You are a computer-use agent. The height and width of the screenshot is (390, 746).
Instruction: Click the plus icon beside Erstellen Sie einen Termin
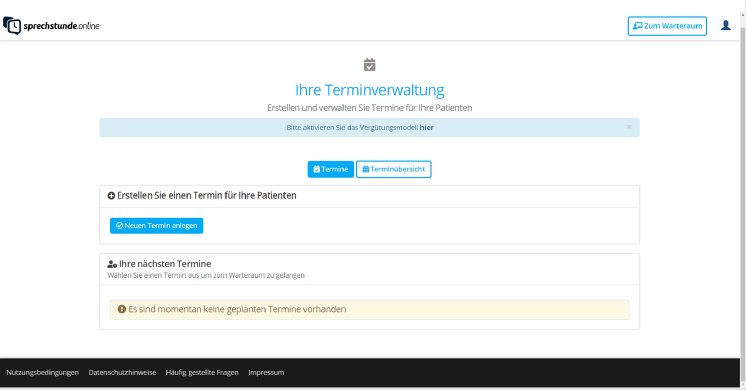point(111,195)
